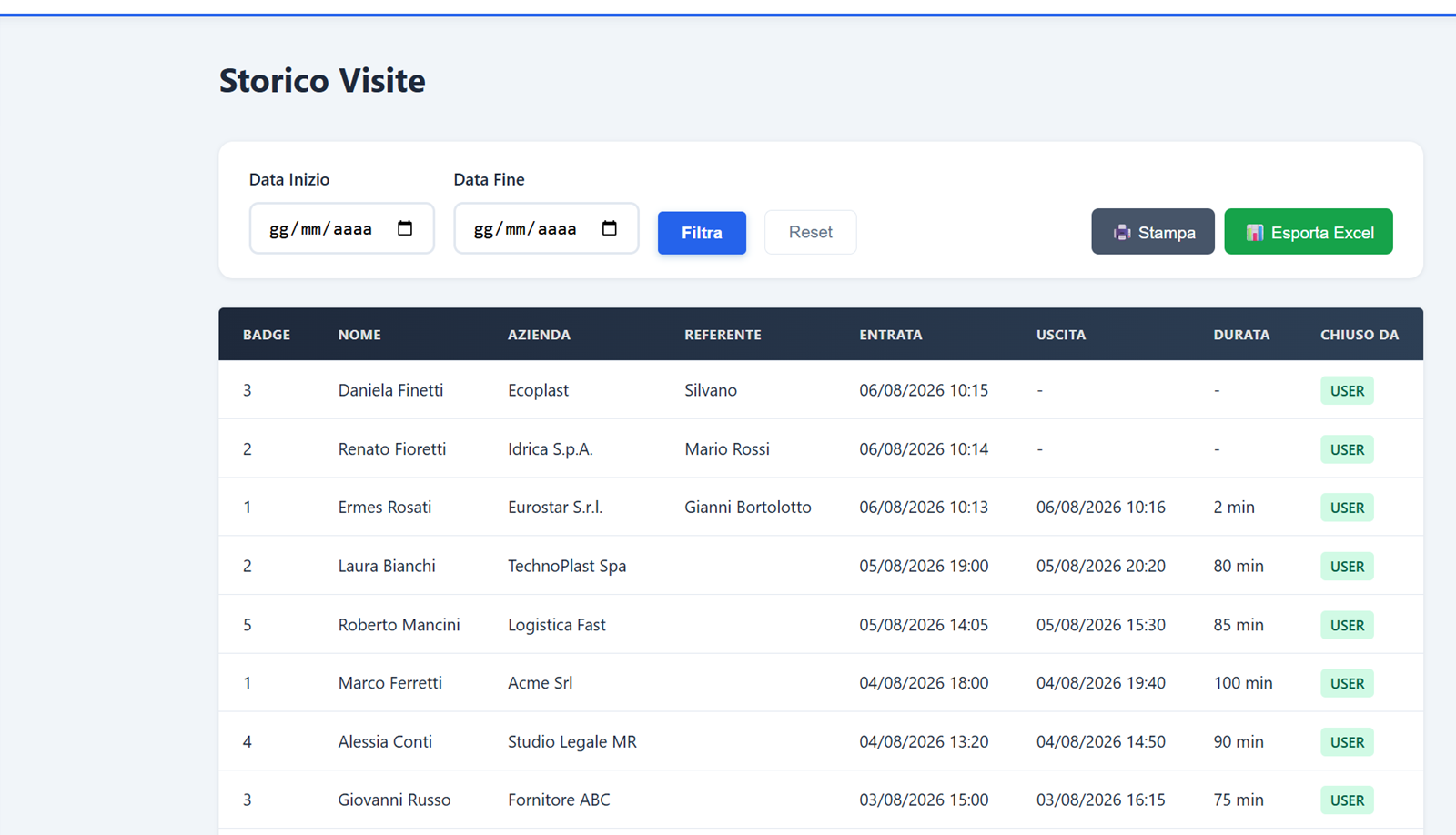Click the company cell Studio Legale MR

tap(572, 742)
